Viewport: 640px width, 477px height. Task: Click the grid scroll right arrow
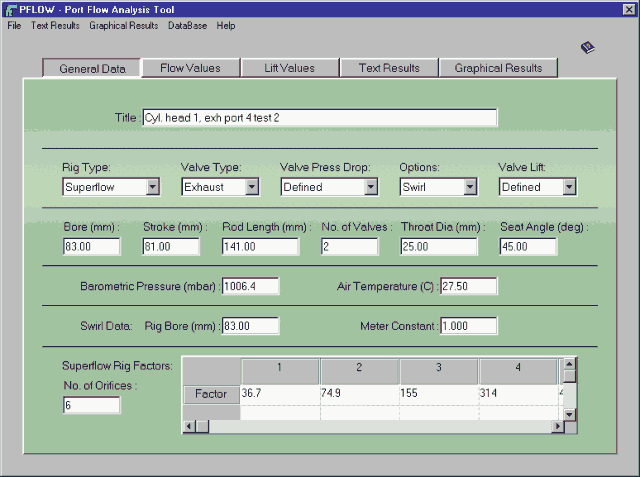tap(558, 426)
